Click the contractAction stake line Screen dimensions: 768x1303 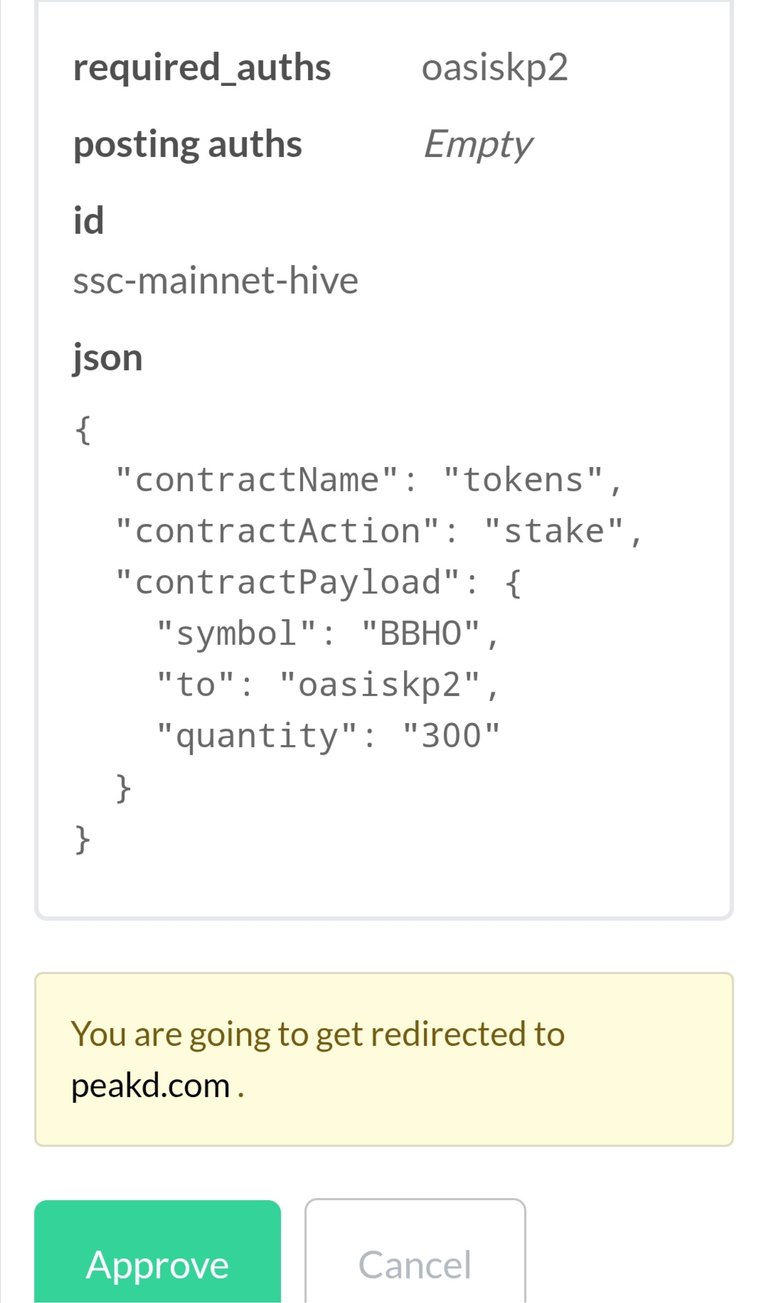[x=380, y=531]
